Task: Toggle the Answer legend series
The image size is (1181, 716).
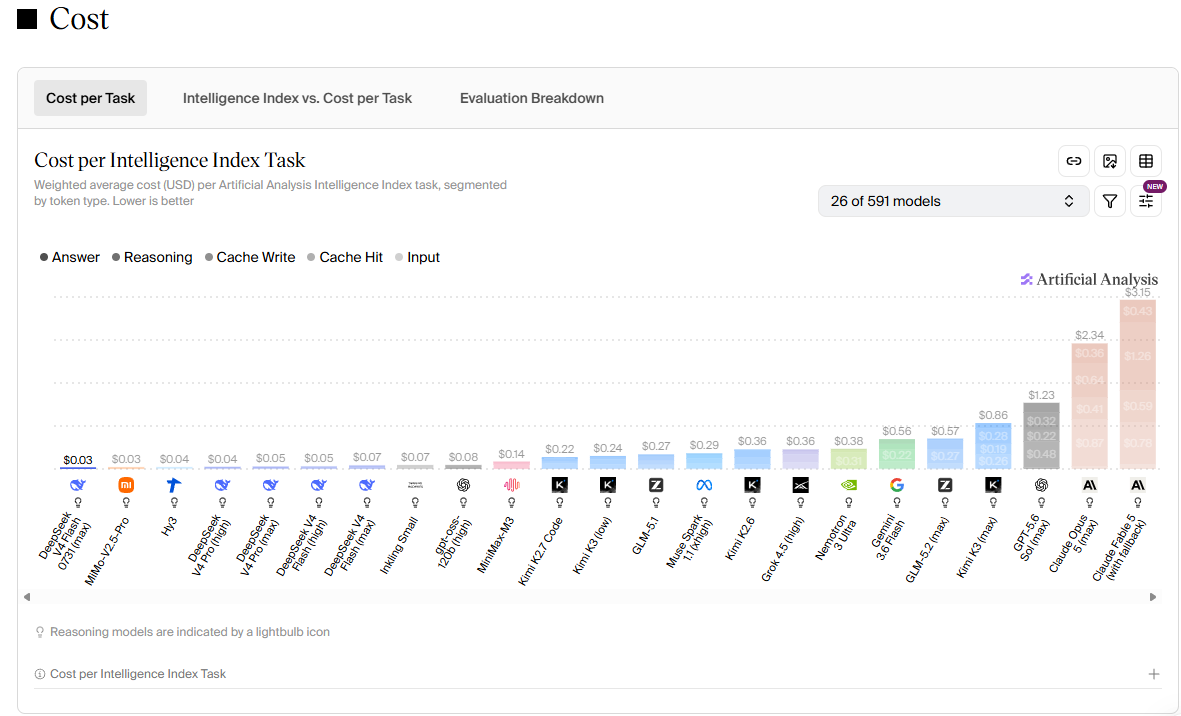Action: (69, 257)
